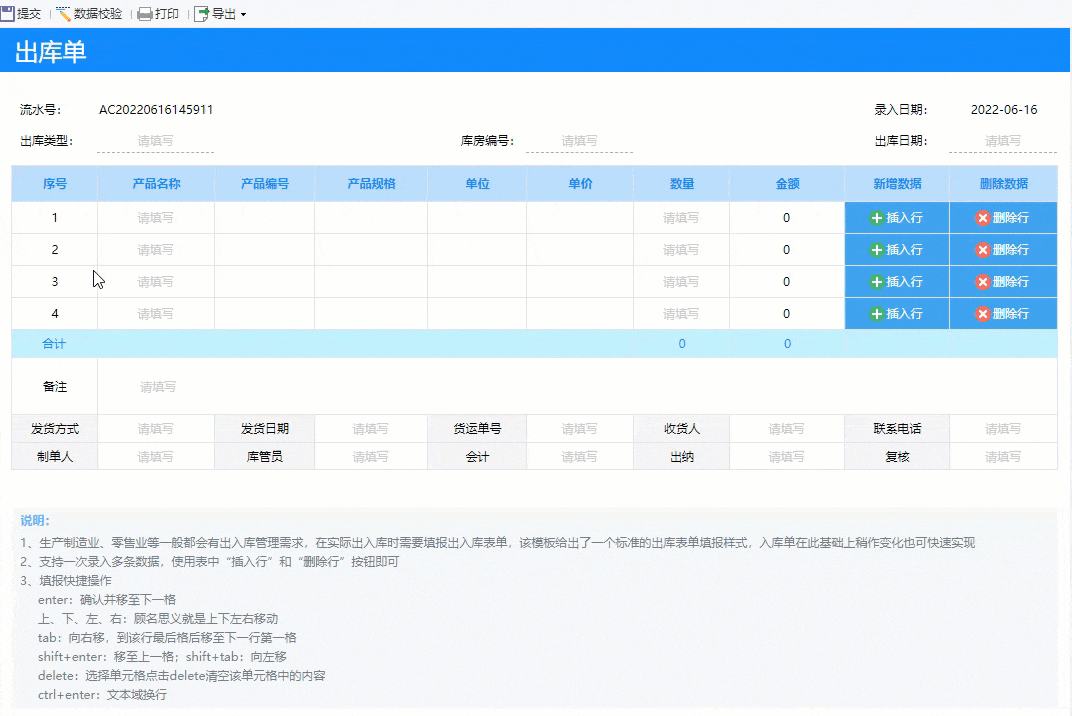Select product name cell in row 2
1072x716 pixels.
tap(156, 250)
